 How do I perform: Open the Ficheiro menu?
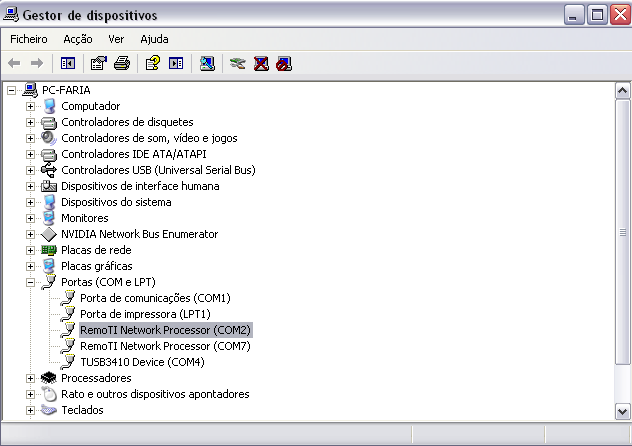tap(29, 39)
